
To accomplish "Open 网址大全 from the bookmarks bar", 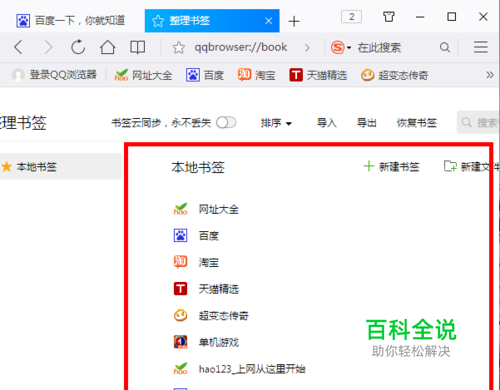I will [x=143, y=75].
